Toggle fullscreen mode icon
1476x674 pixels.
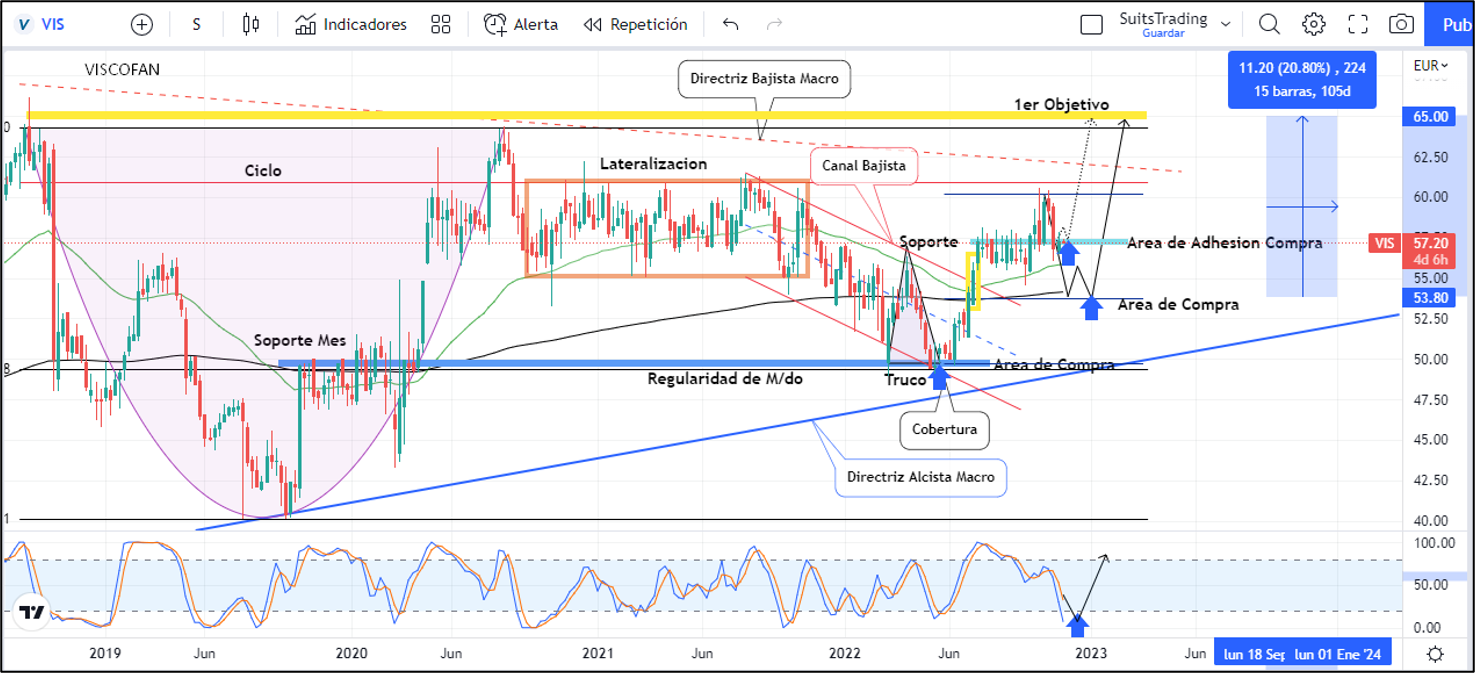(1358, 24)
